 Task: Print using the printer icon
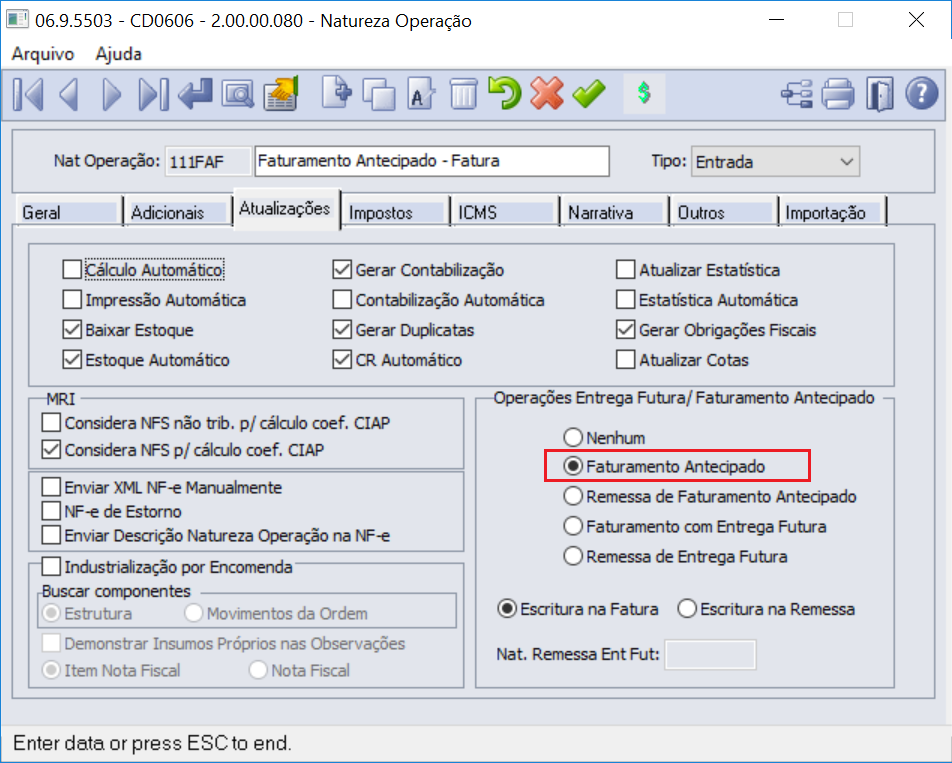click(838, 95)
